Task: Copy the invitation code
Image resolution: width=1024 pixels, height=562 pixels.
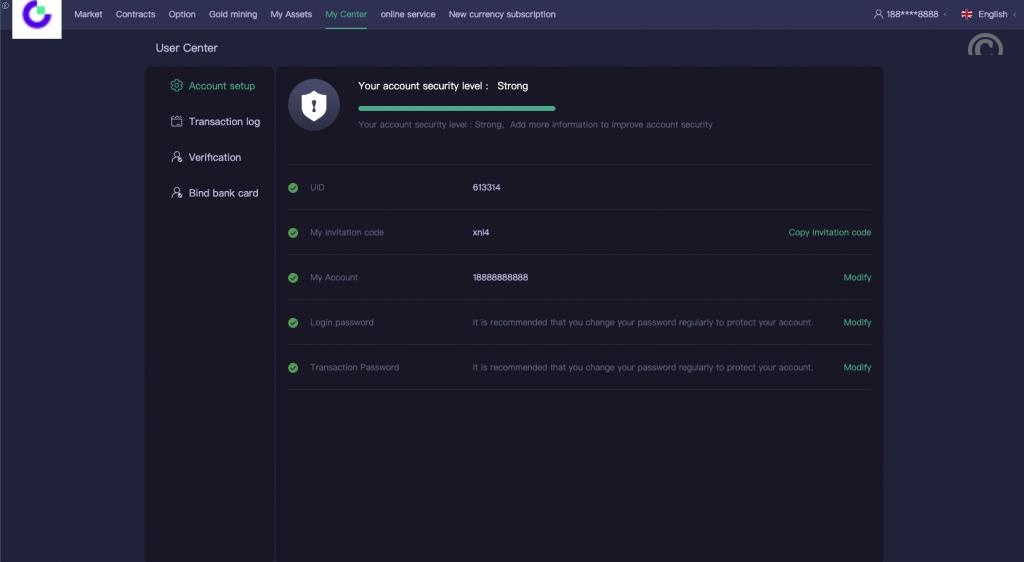Action: [x=829, y=233]
